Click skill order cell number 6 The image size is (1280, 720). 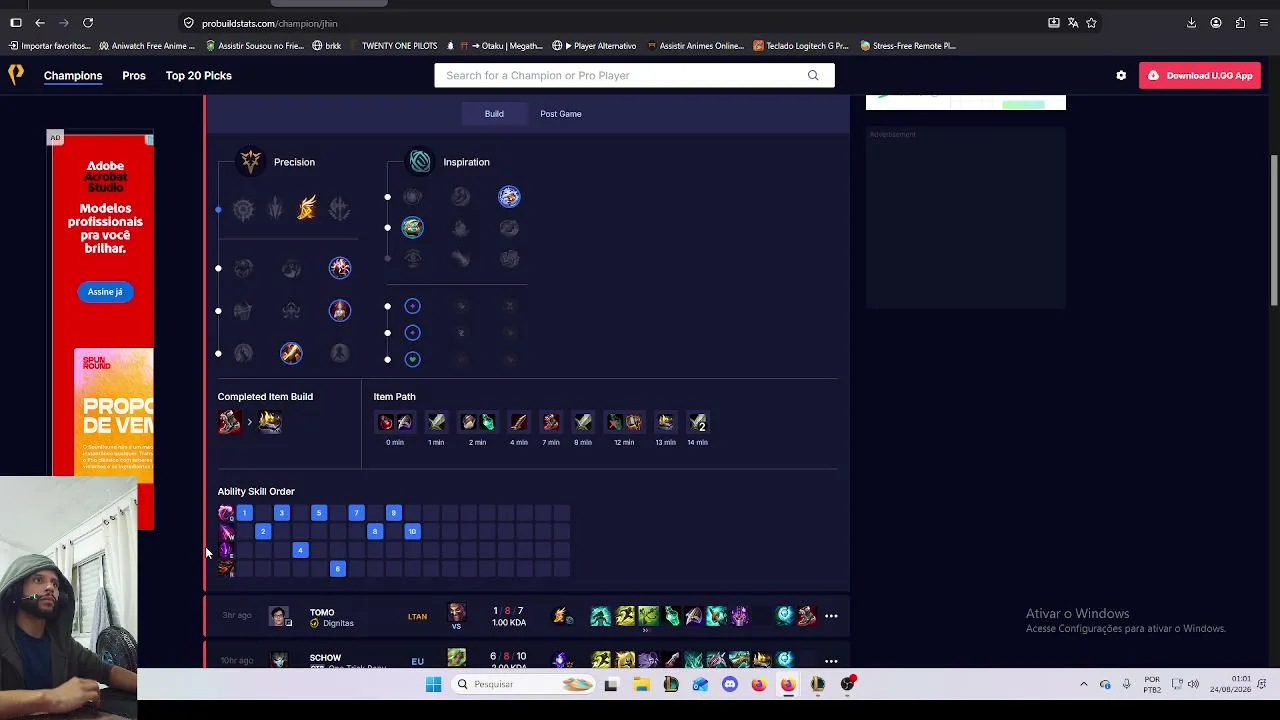coord(338,569)
